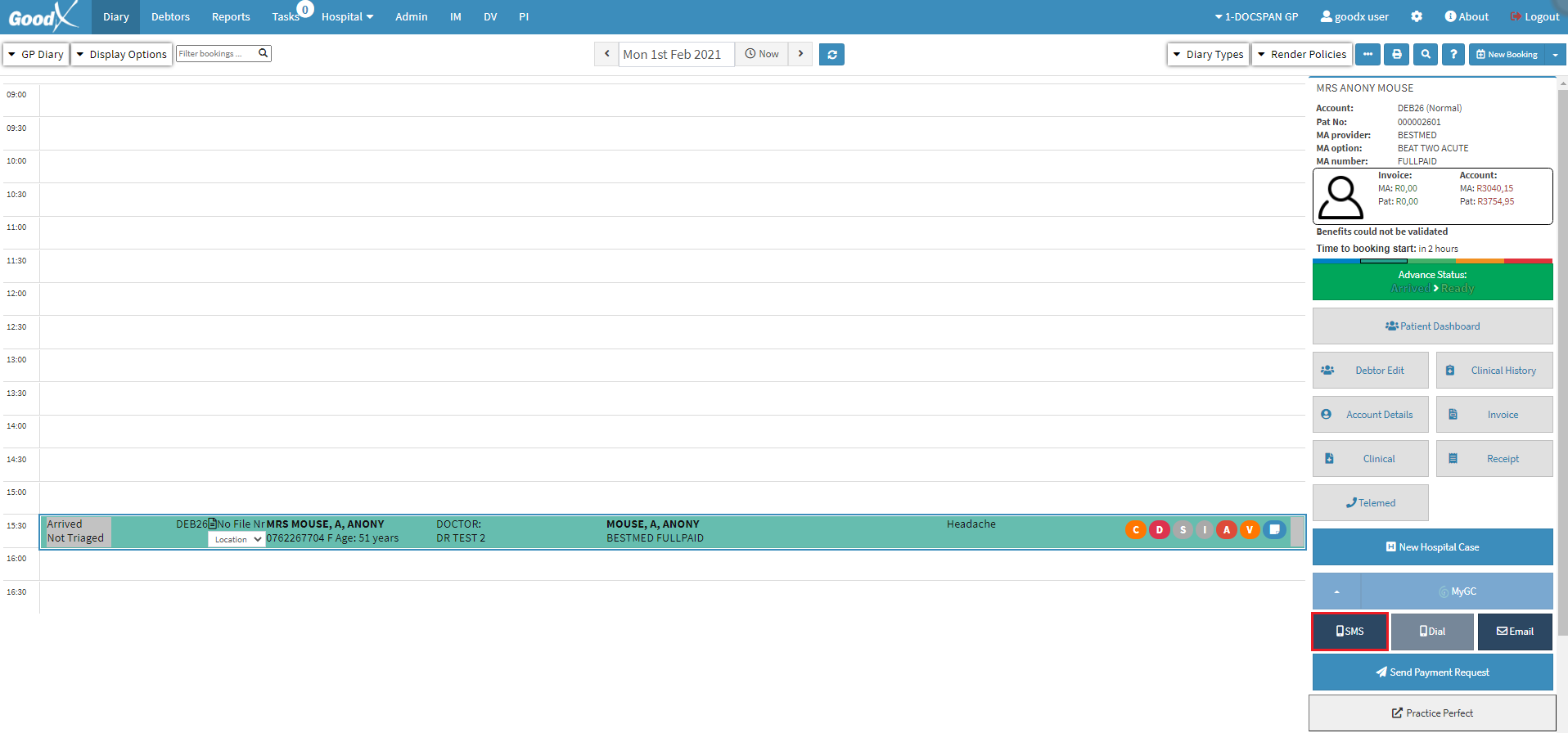Go to the next day arrow

800,54
